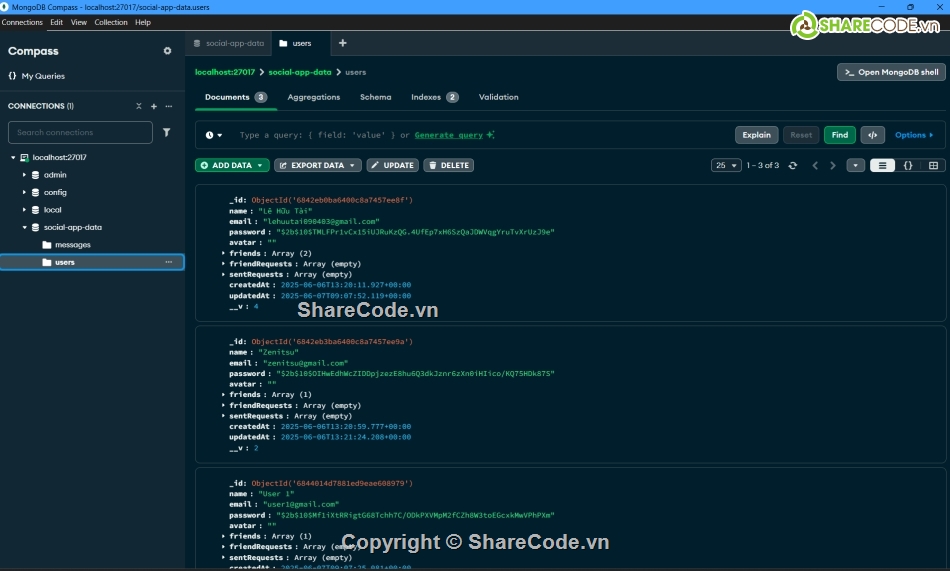Image resolution: width=950 pixels, height=571 pixels.
Task: Go to previous page of documents
Action: (x=815, y=165)
